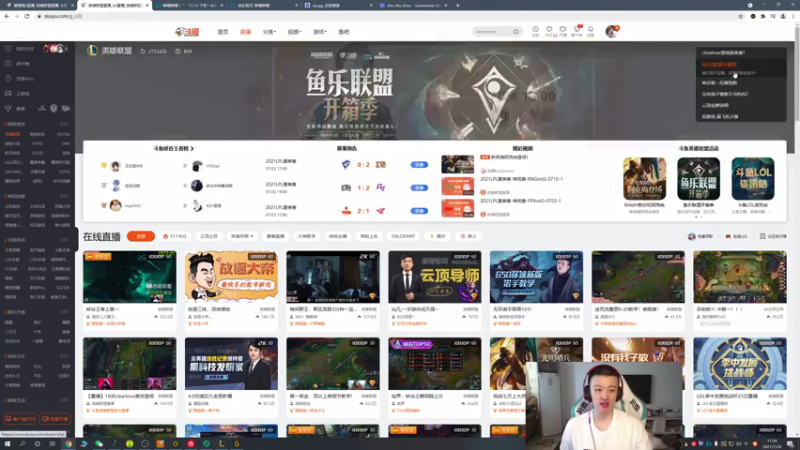Select 全部 filter tab
800x450 pixels.
141,236
